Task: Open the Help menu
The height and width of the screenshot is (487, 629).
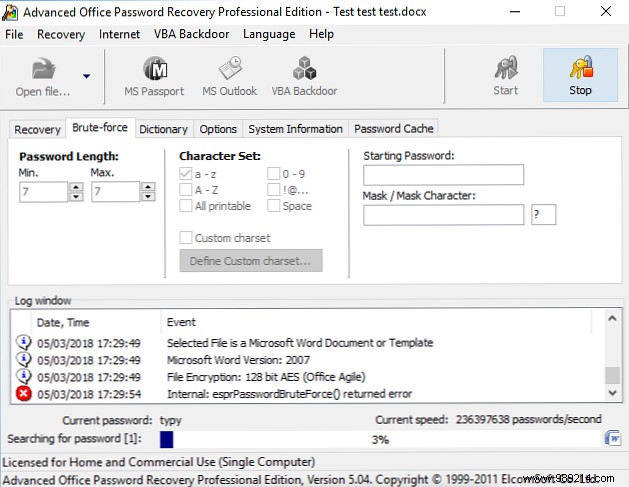Action: click(x=321, y=34)
